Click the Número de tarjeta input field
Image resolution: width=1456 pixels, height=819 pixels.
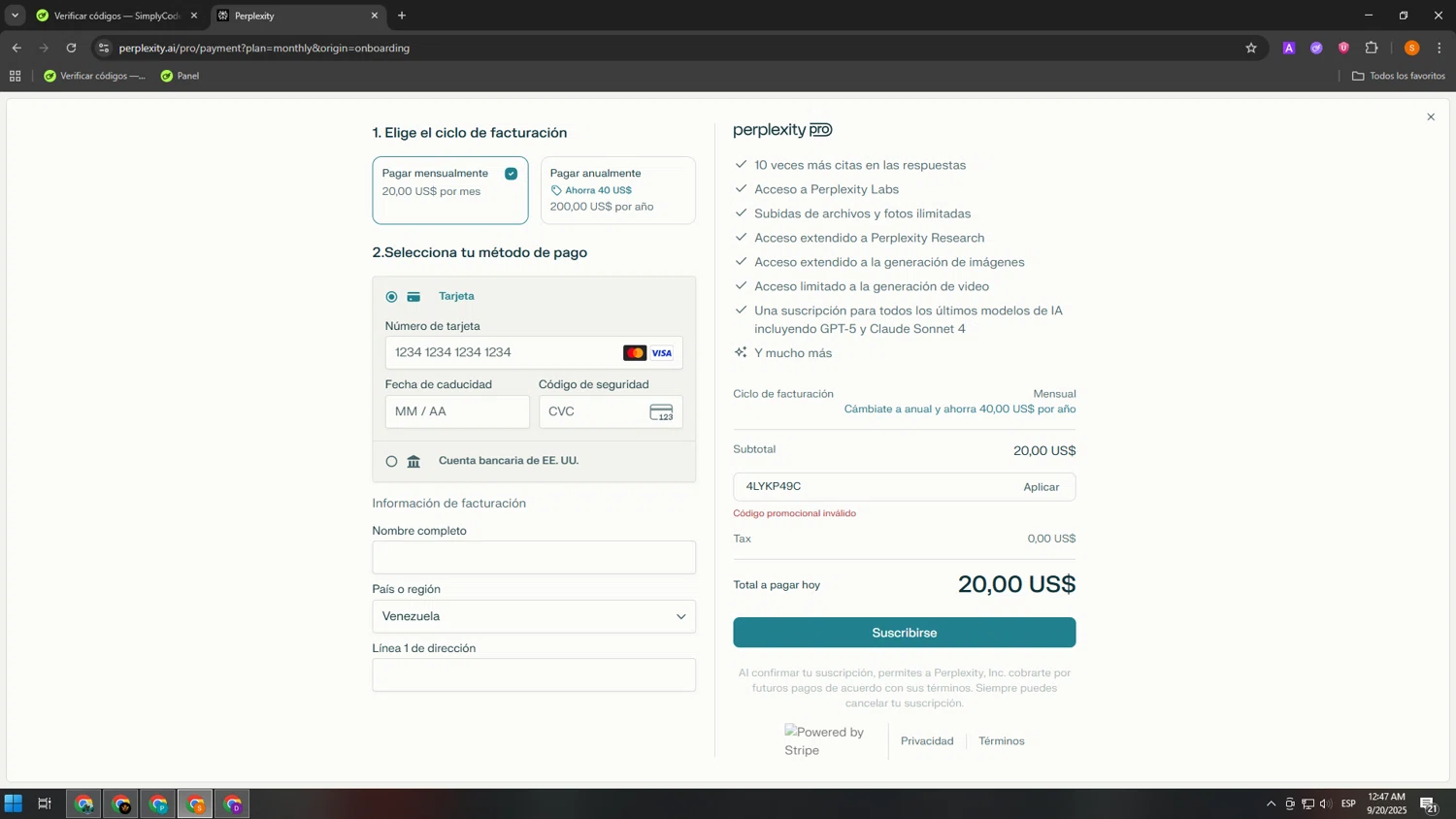pos(534,353)
